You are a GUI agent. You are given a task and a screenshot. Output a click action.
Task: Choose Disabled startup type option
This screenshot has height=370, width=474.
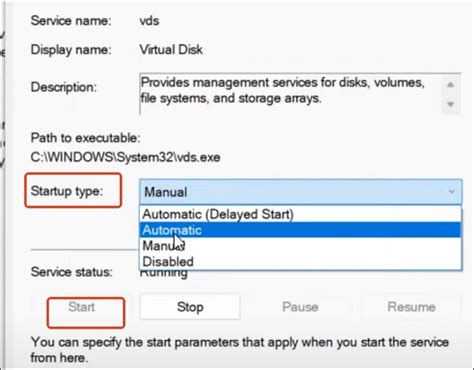tap(300, 261)
